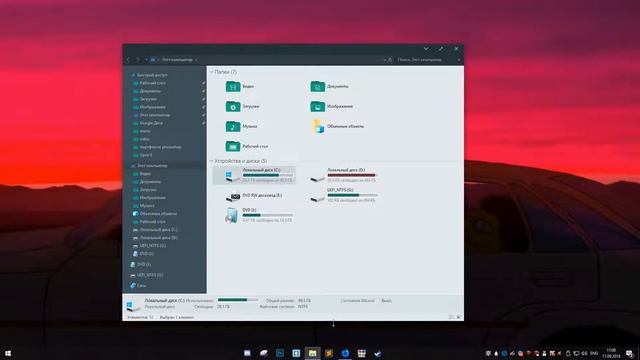
Task: Click the NTFS file system value
Action: pyautogui.click(x=303, y=307)
